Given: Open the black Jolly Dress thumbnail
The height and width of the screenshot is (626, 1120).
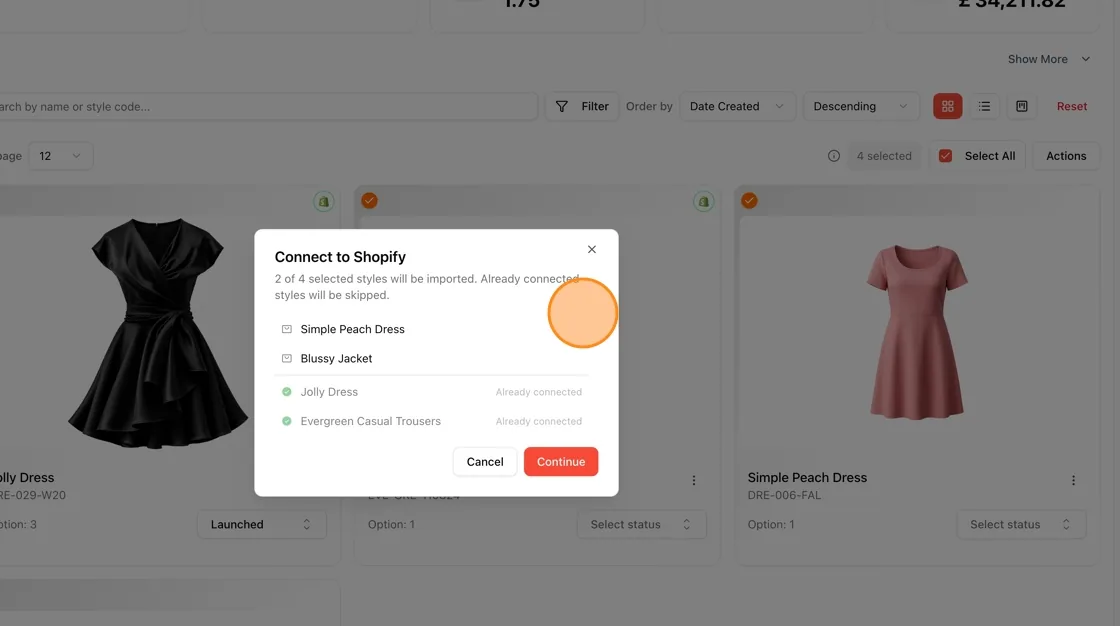Looking at the screenshot, I should (157, 333).
